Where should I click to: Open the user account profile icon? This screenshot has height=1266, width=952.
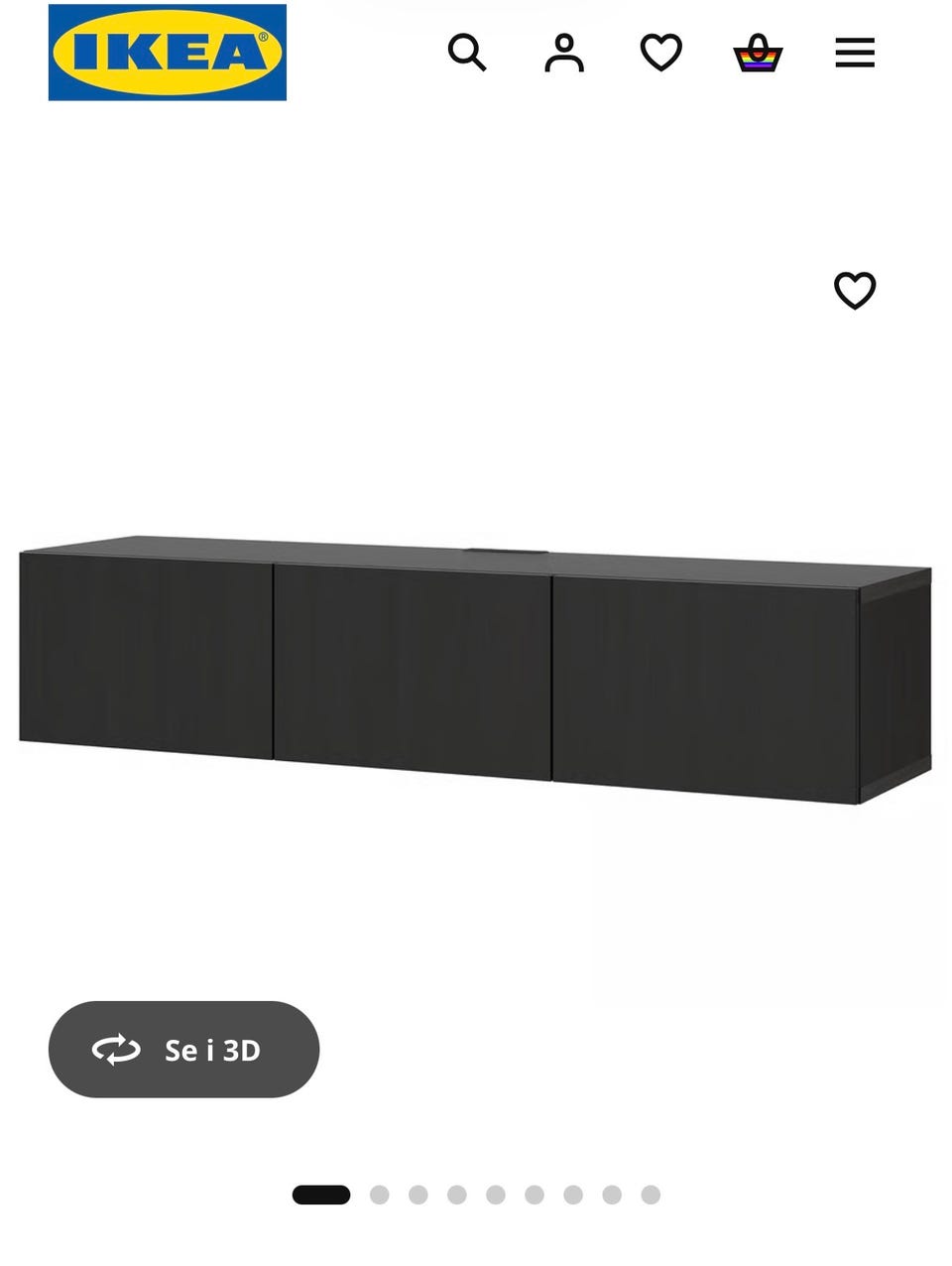coord(564,53)
